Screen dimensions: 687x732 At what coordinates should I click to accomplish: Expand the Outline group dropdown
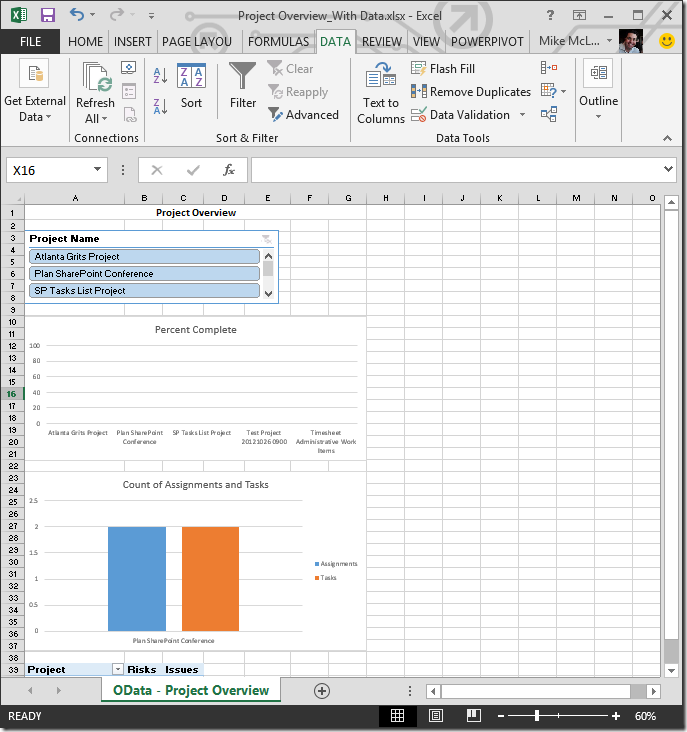point(599,115)
